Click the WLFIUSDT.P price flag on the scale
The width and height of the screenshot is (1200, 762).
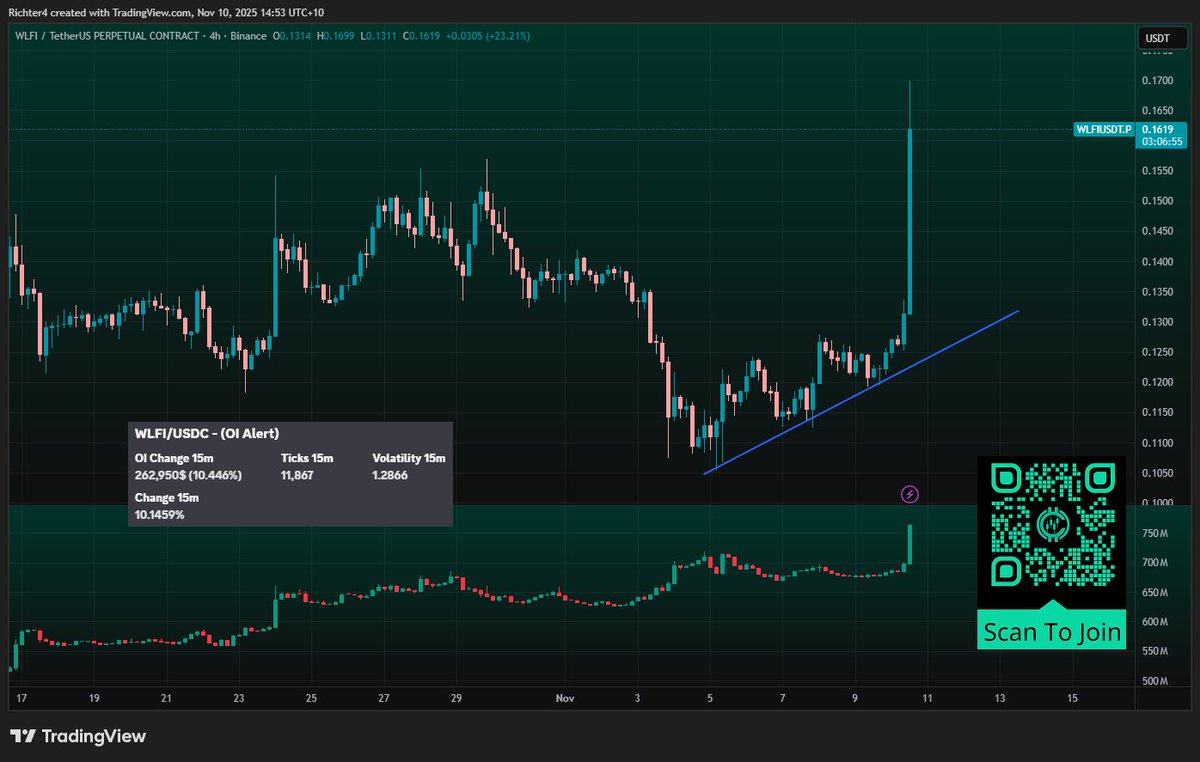coord(1103,130)
